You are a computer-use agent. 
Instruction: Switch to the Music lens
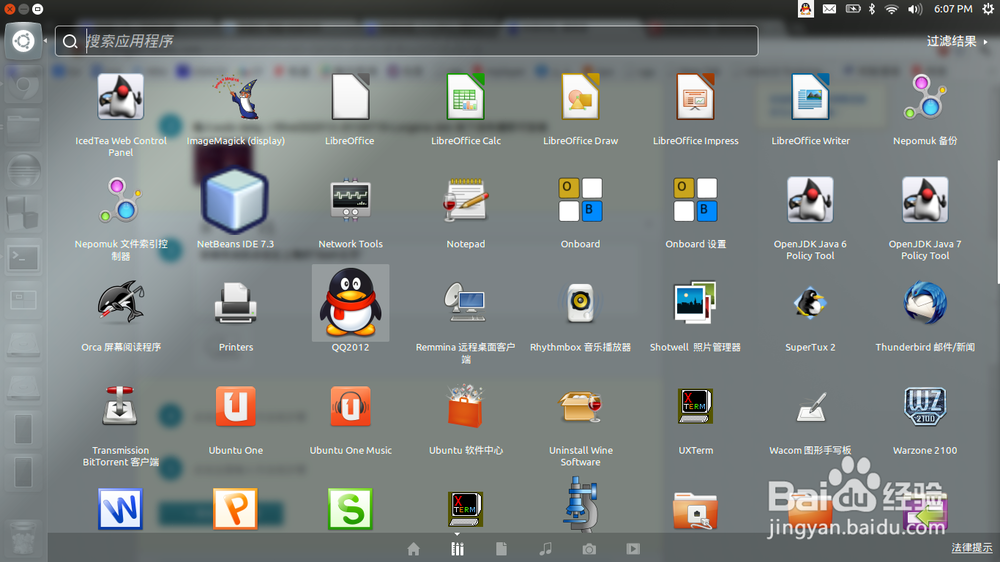(x=545, y=549)
